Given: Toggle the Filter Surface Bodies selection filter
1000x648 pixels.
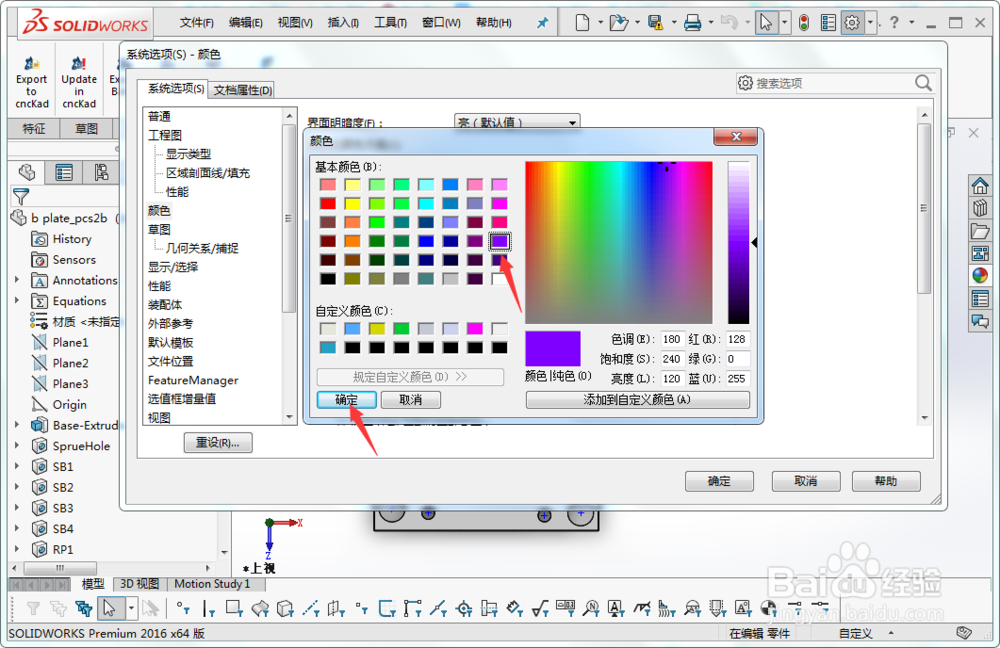Looking at the screenshot, I should click(x=260, y=608).
